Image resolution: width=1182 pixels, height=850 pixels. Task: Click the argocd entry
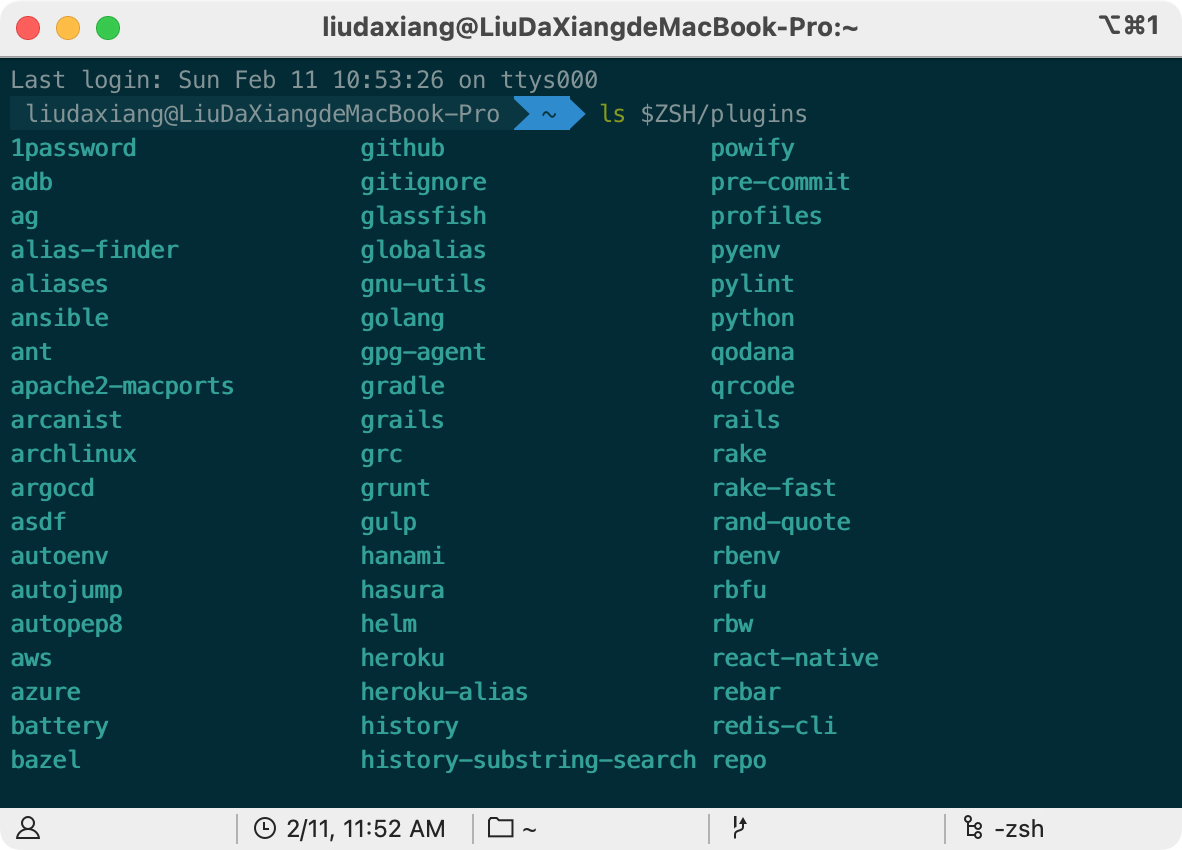pos(52,488)
